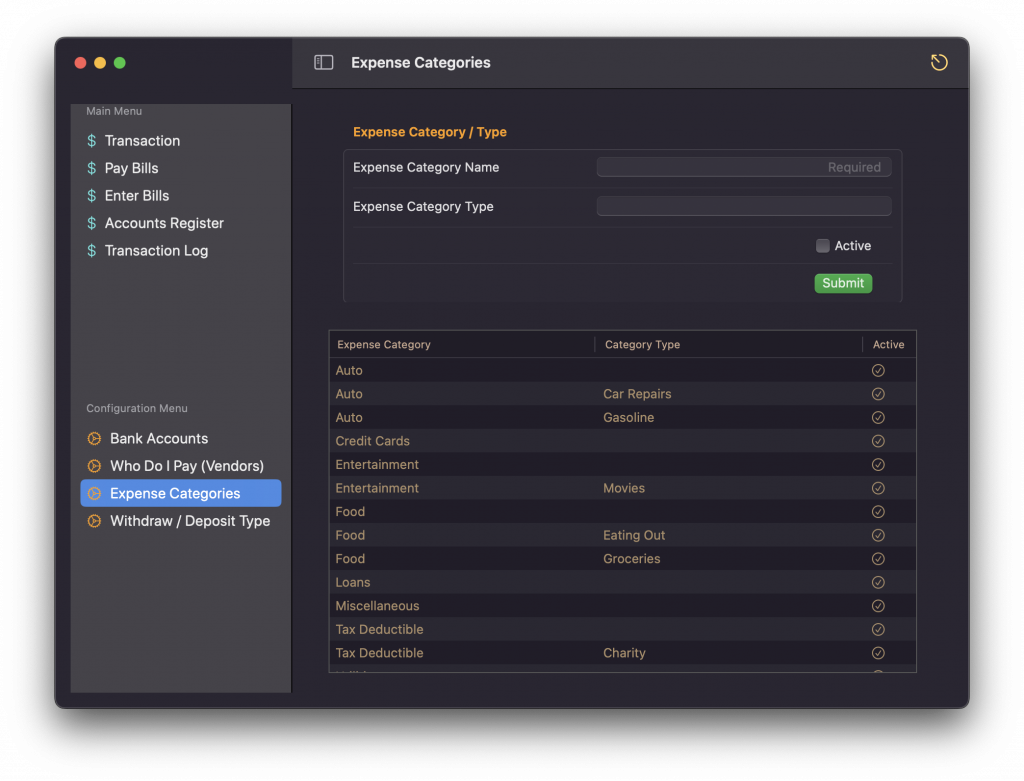Click the dollar icon beside Transaction
Screen dimensions: 1024x781
[x=92, y=141]
